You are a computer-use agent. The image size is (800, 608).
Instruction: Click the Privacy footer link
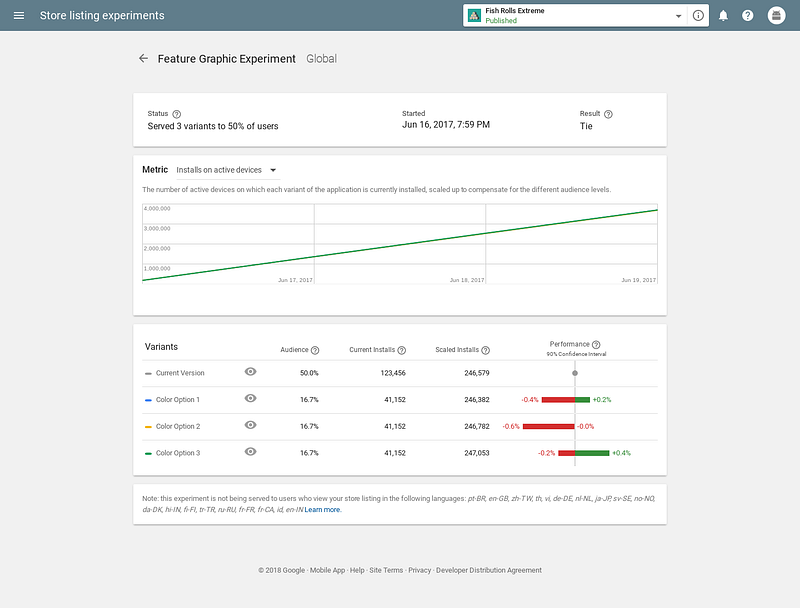pyautogui.click(x=419, y=570)
